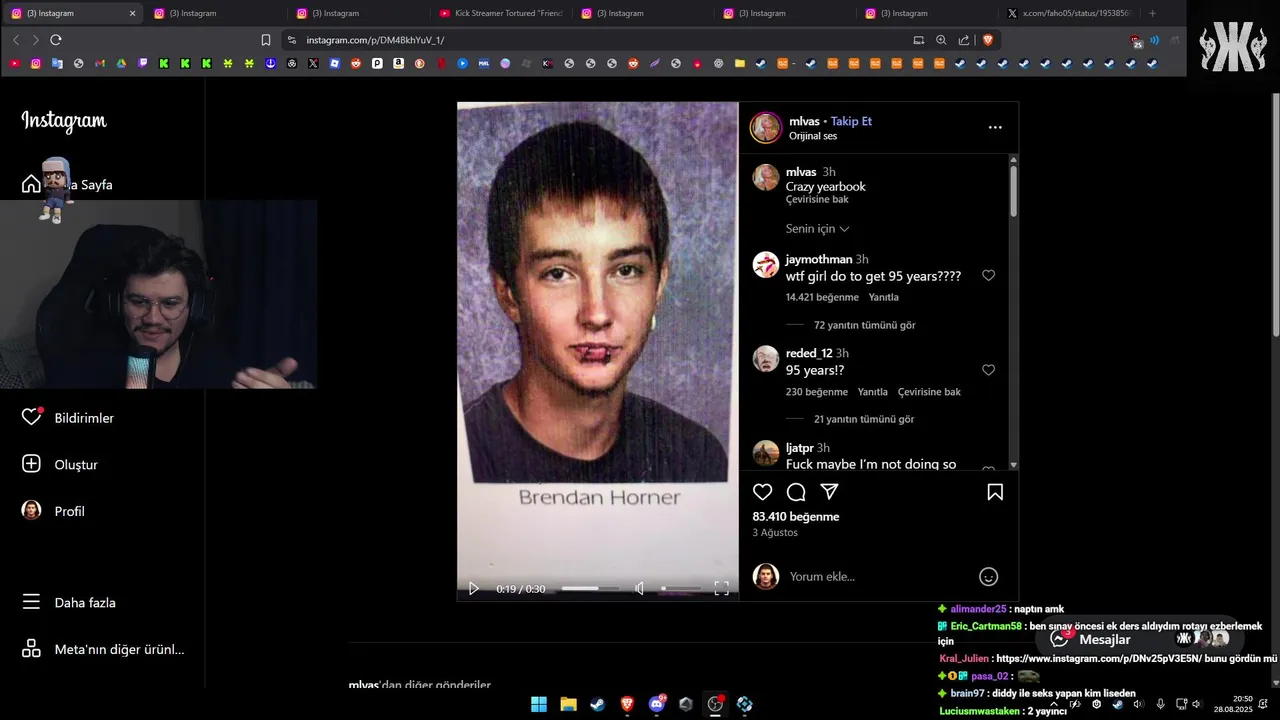Open the Instagram bookmark icon in bookmarks bar
This screenshot has width=1280, height=720.
(36, 63)
